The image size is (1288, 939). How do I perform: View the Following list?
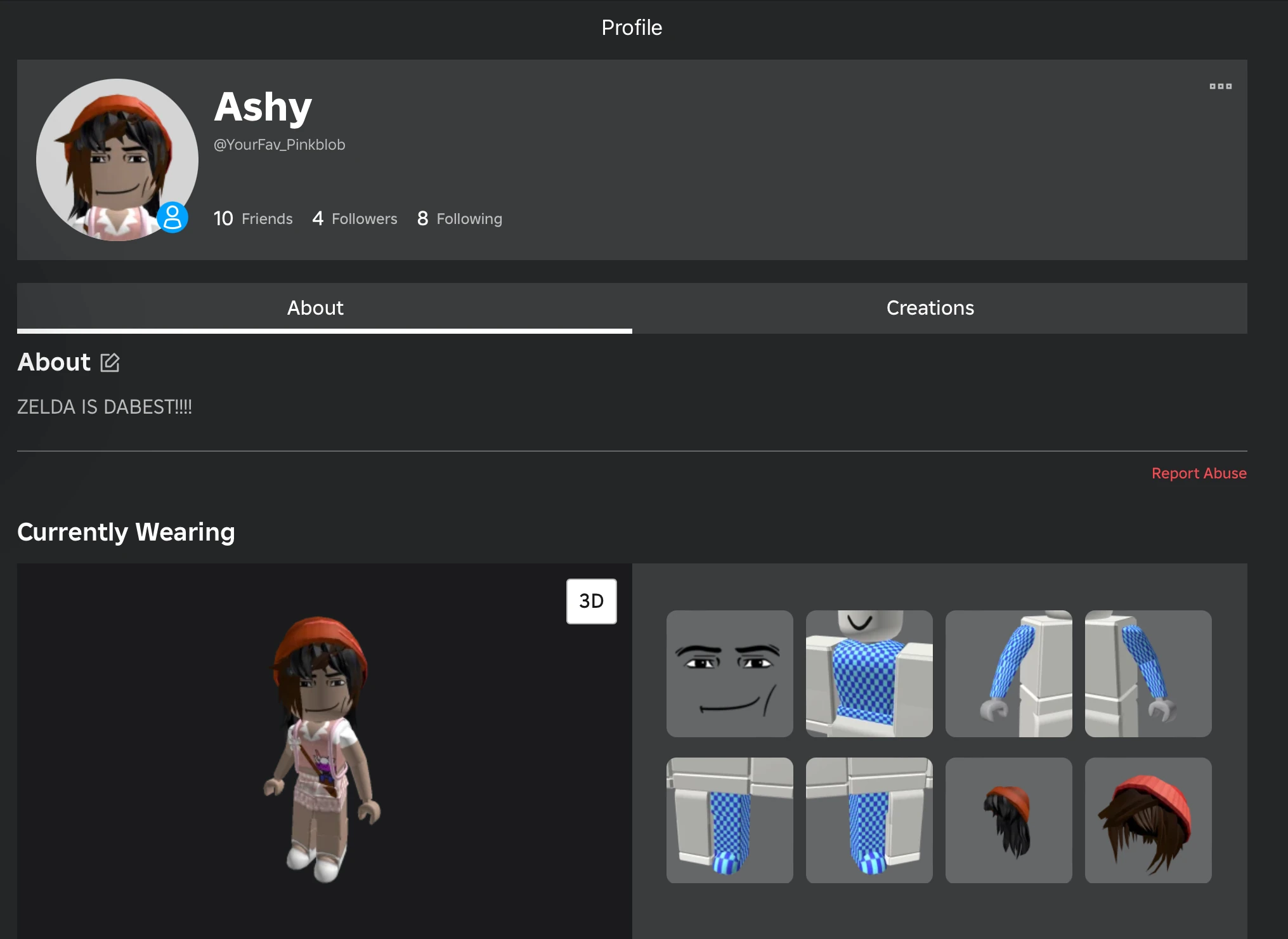(459, 218)
